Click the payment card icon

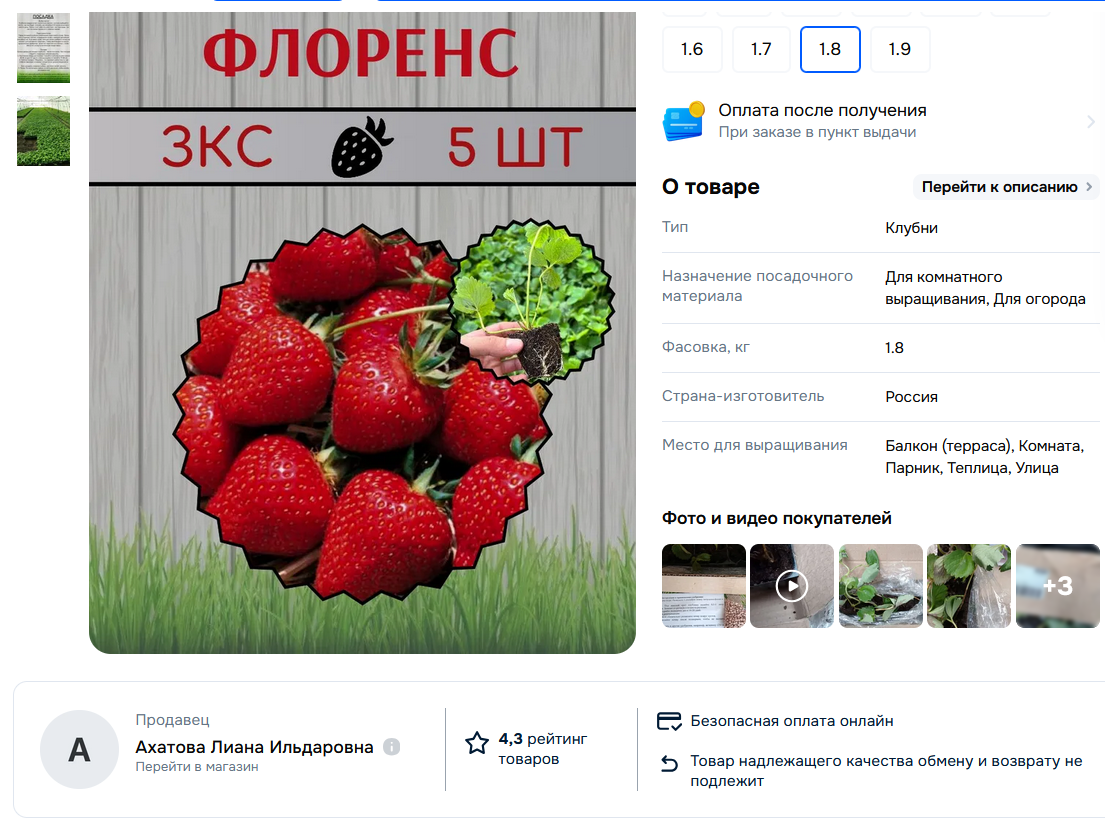pos(684,121)
